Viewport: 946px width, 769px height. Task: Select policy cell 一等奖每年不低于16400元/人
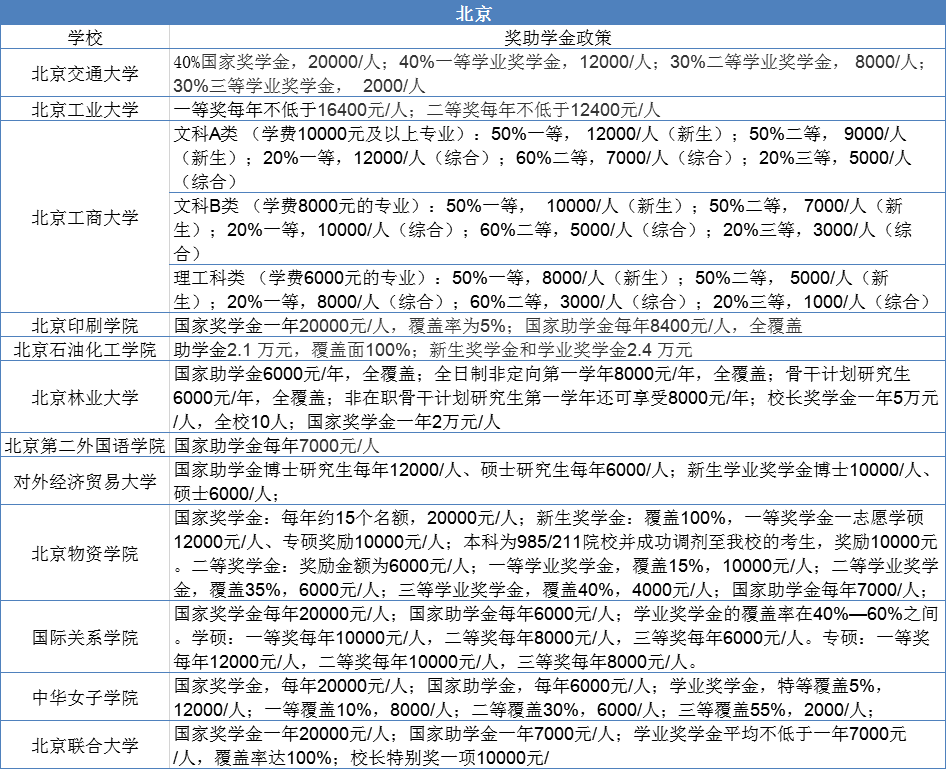click(557, 109)
